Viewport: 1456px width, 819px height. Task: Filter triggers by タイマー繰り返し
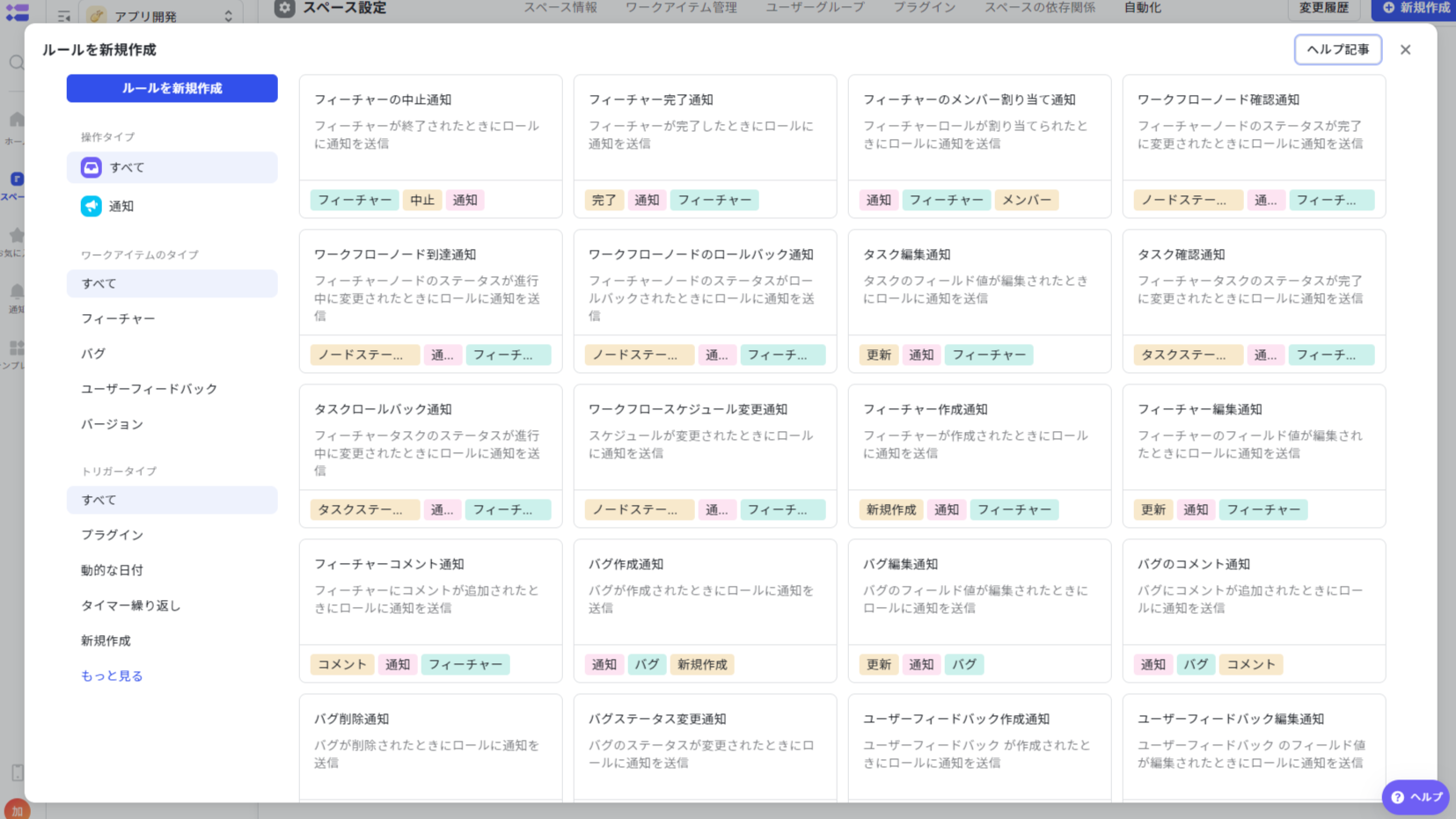tap(121, 605)
